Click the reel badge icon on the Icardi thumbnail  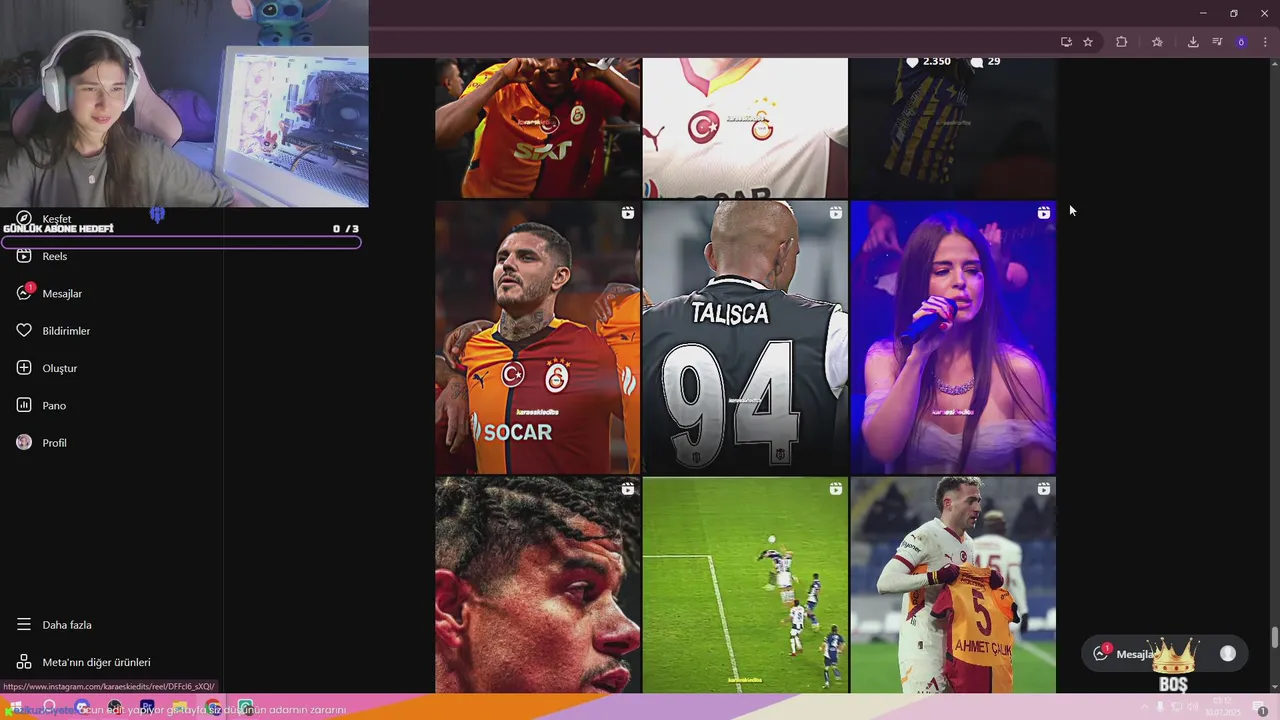coord(627,213)
